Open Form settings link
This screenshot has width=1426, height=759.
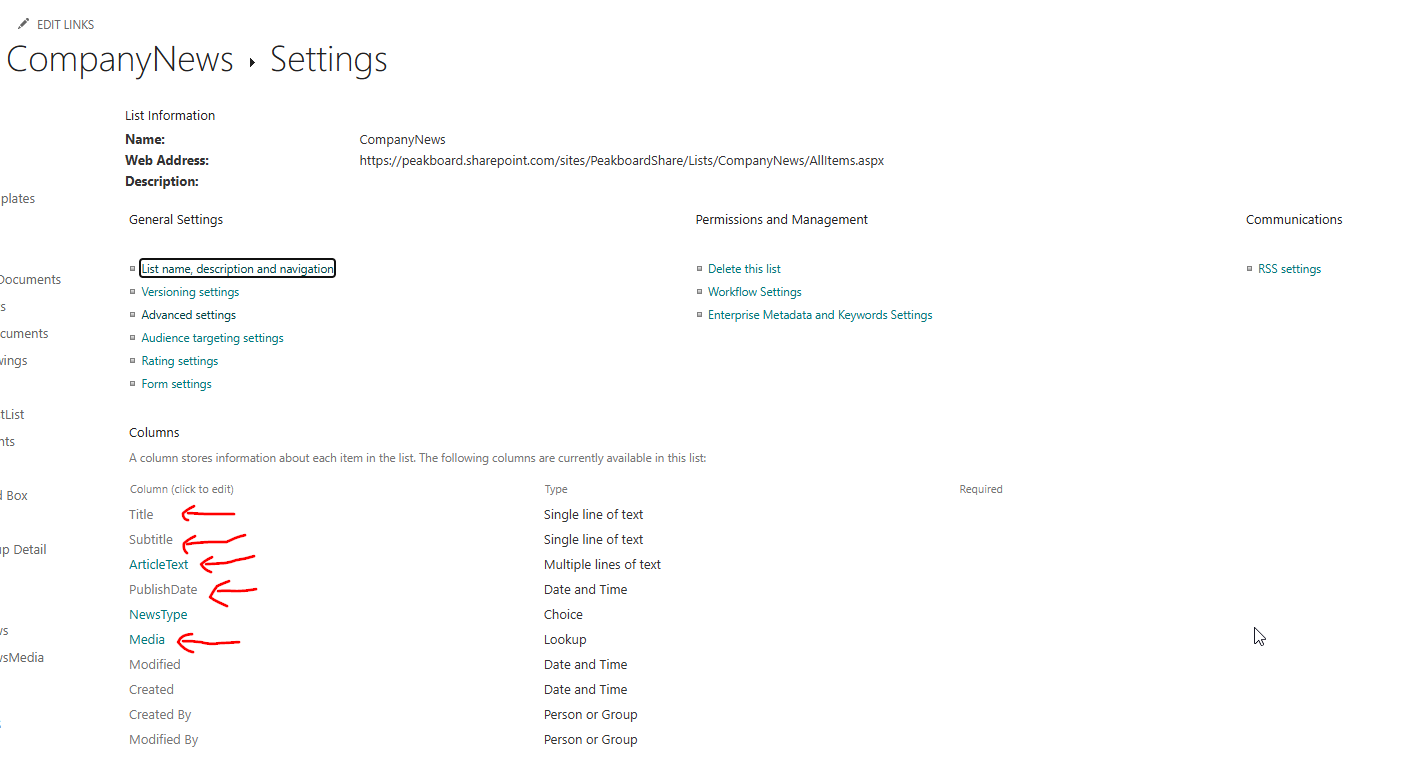(176, 384)
